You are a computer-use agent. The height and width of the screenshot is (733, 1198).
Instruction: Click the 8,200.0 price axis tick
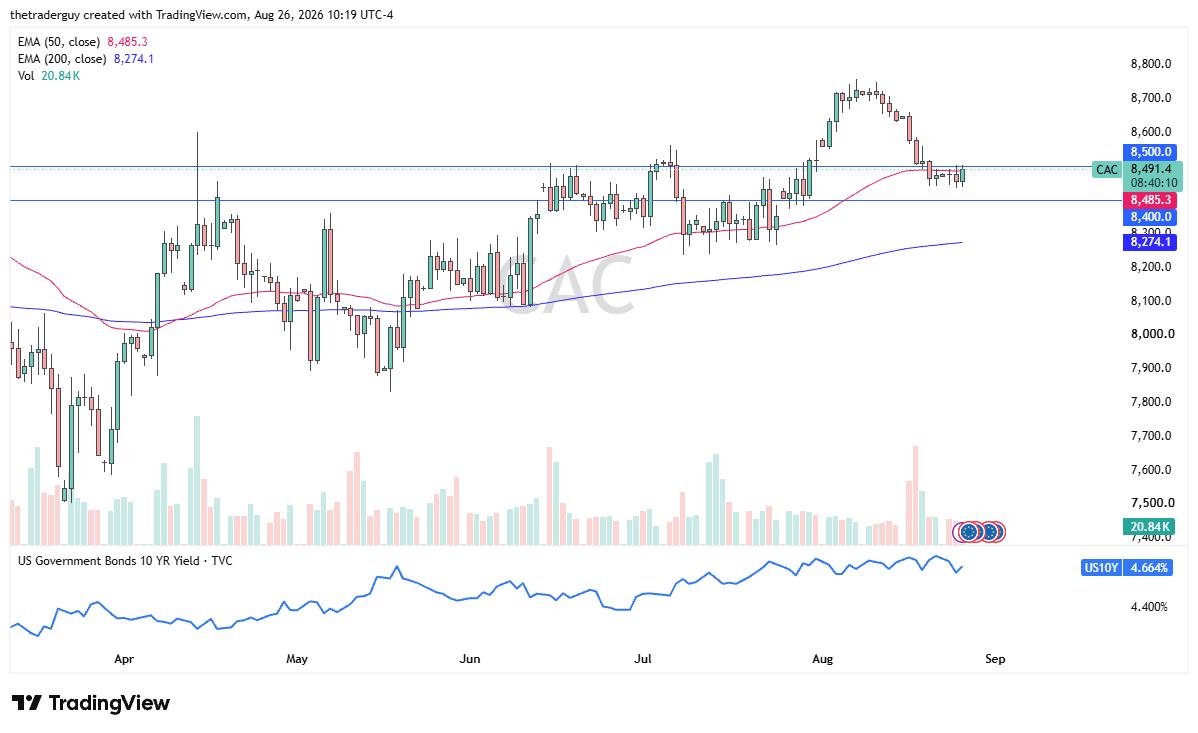(1151, 267)
